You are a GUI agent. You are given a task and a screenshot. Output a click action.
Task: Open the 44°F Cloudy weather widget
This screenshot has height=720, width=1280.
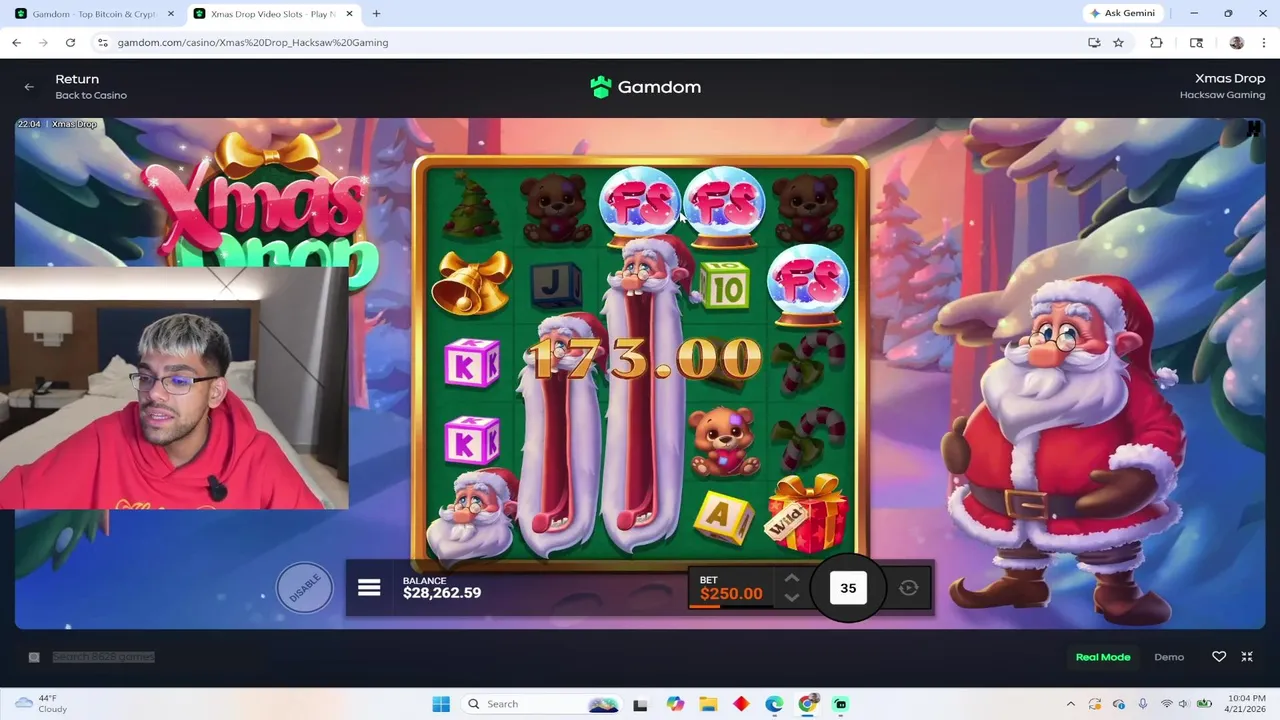pyautogui.click(x=40, y=704)
